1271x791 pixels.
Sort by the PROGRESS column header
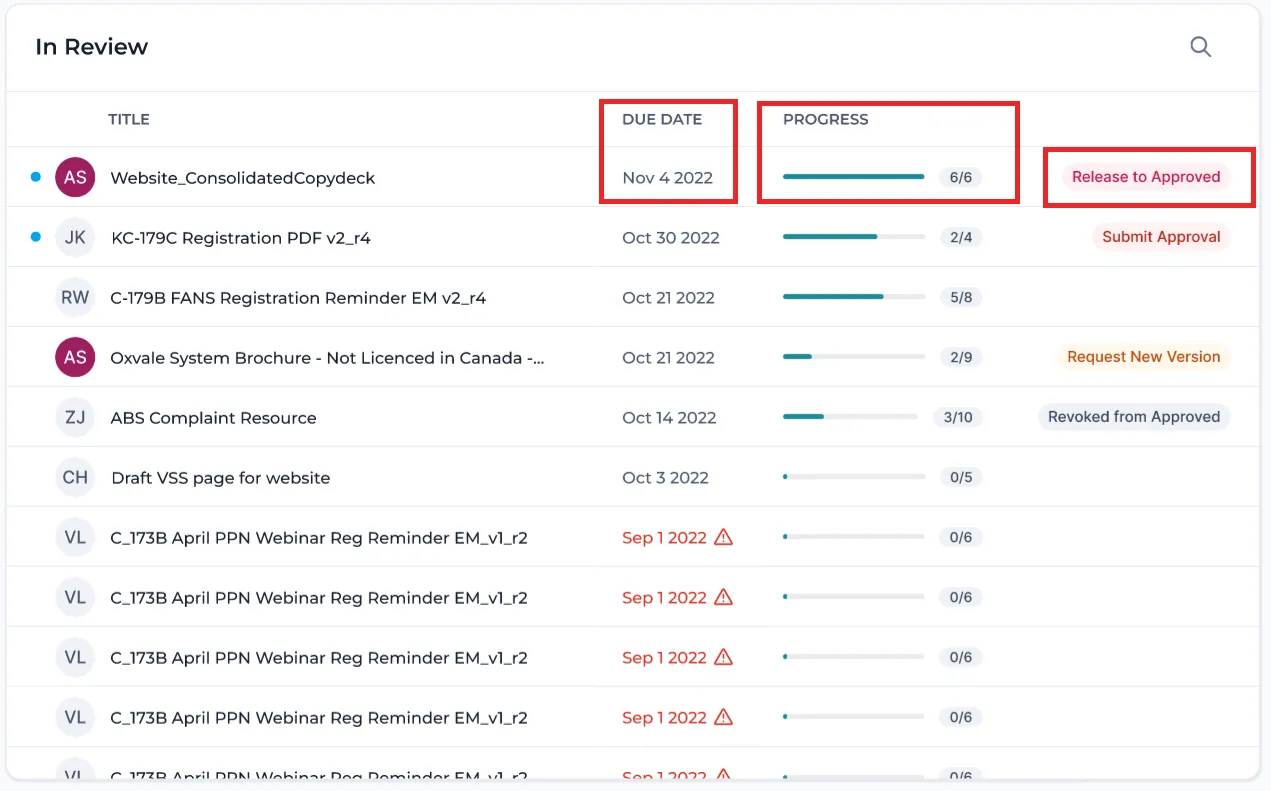click(825, 119)
